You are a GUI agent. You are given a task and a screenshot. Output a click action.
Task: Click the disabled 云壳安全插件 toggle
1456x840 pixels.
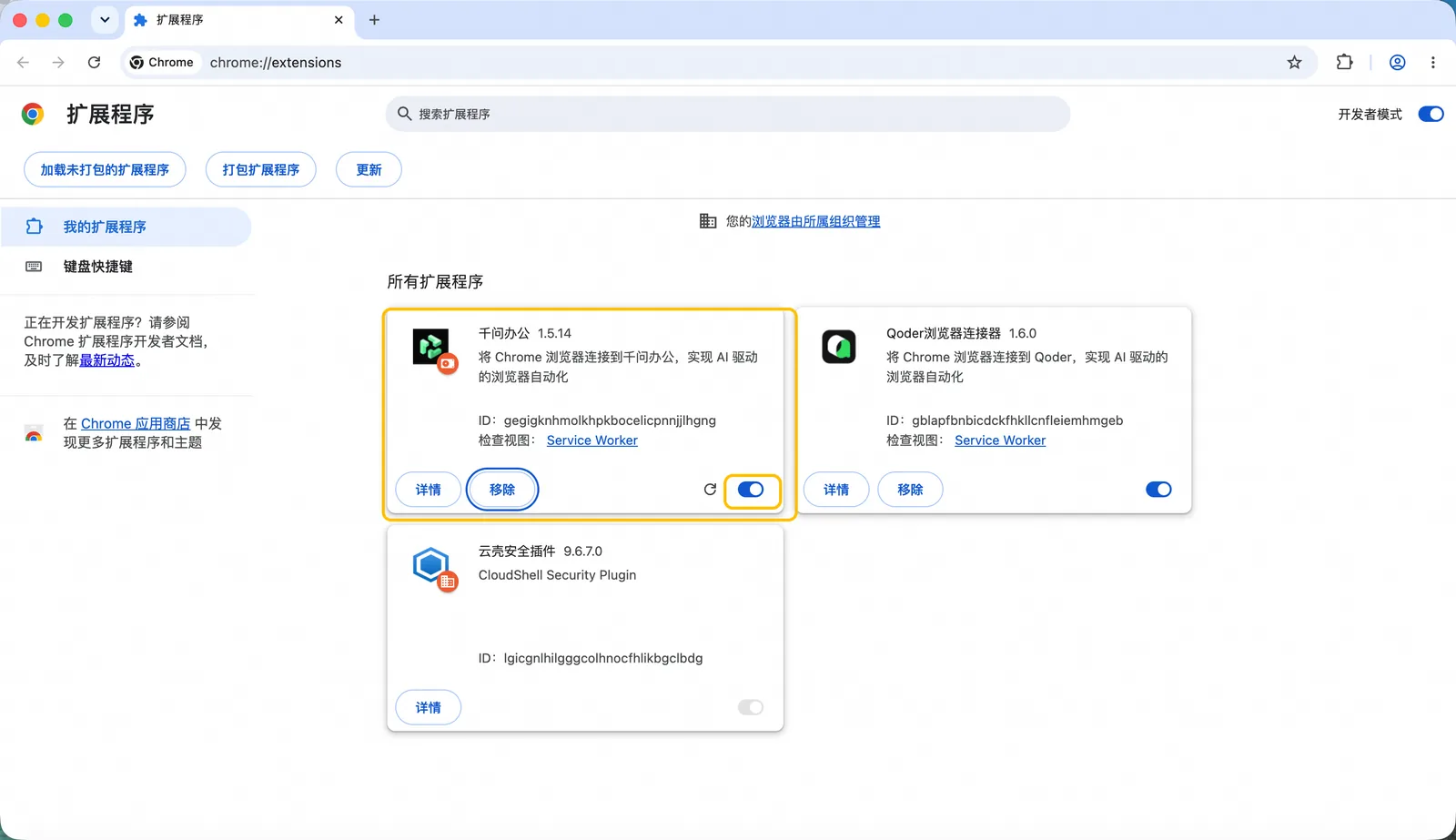point(751,708)
